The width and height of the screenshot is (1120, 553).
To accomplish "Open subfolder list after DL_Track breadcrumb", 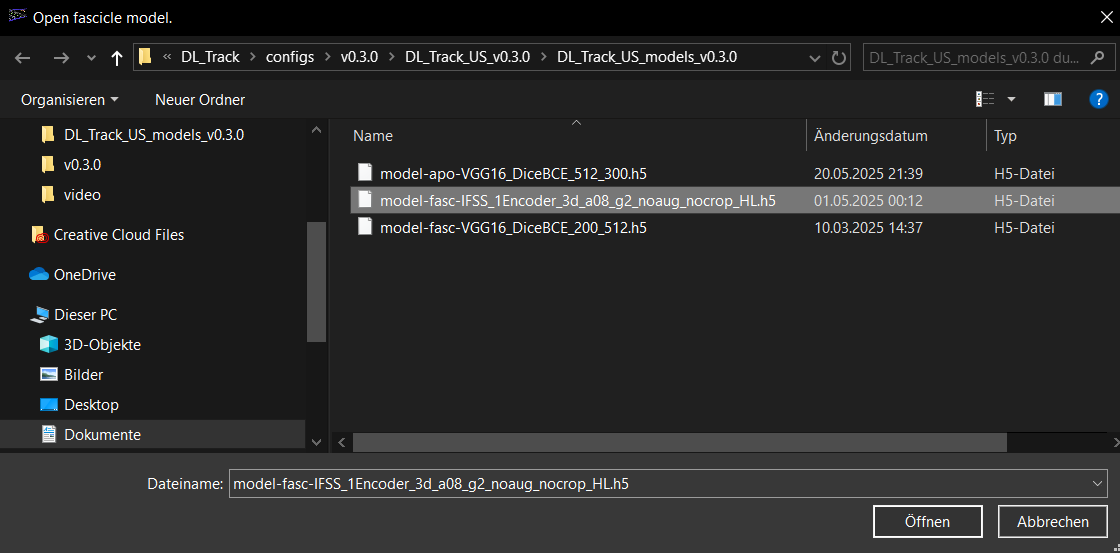I will point(253,58).
